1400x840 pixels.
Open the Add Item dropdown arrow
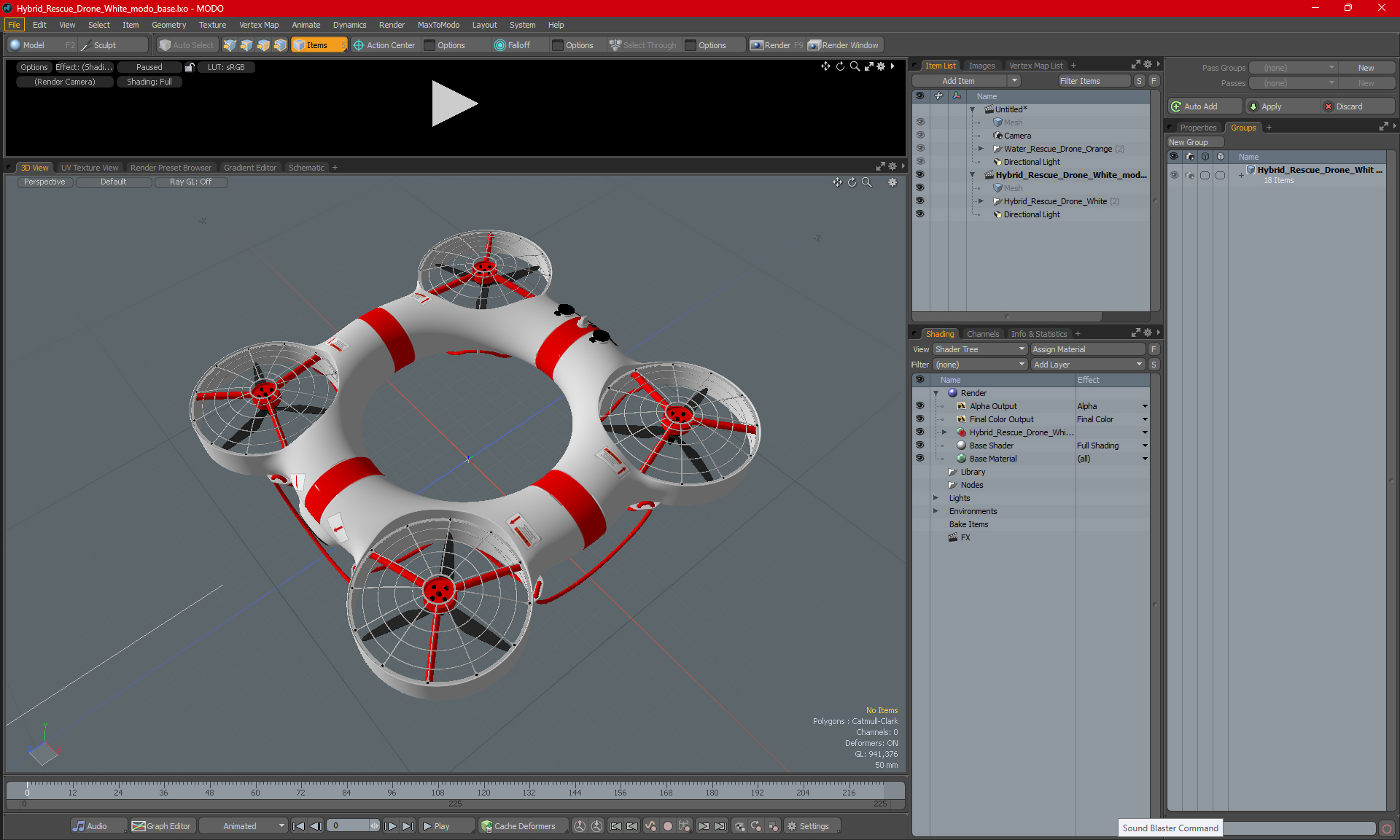tap(1014, 81)
